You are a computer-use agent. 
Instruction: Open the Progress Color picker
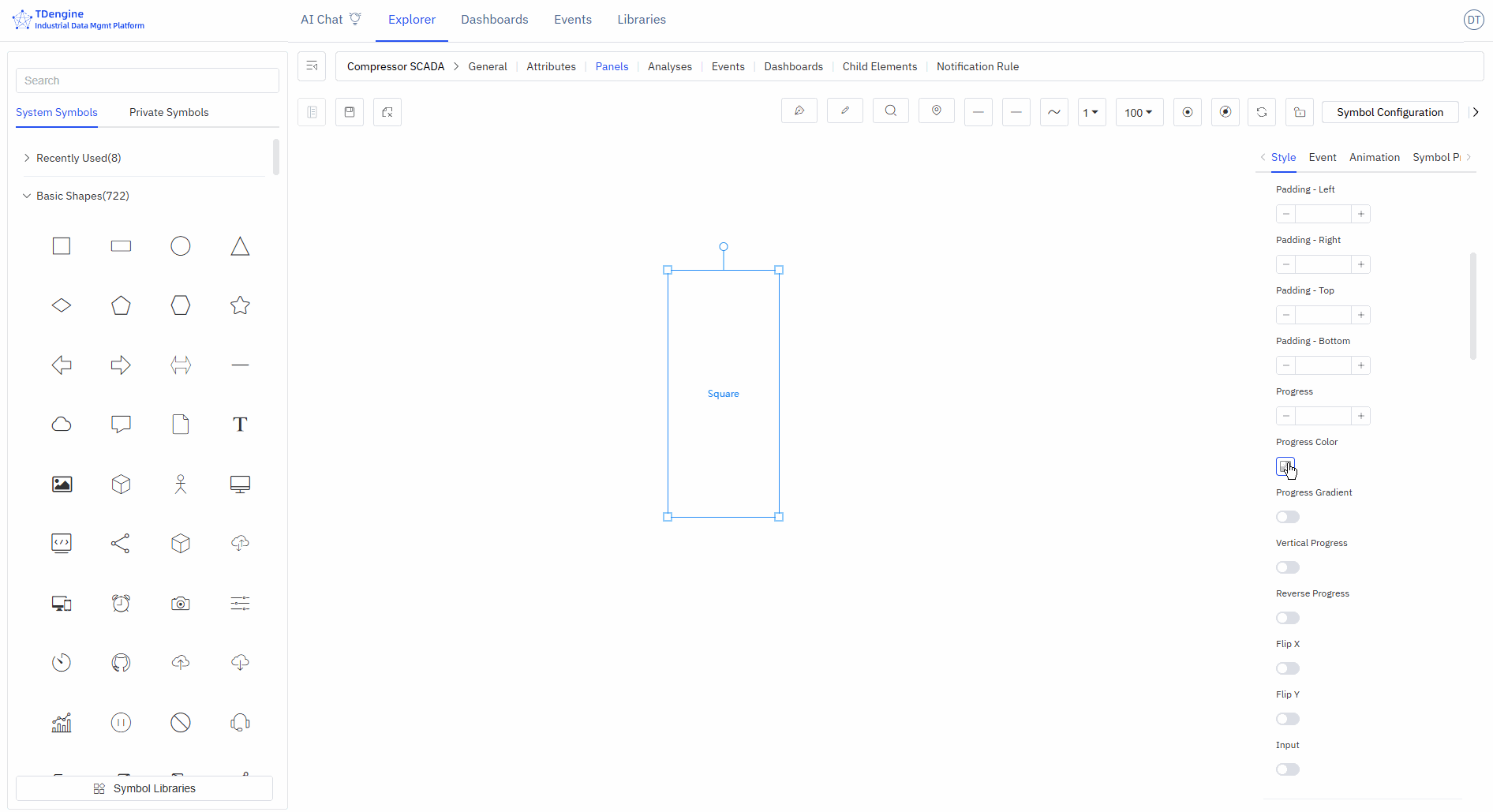1285,466
